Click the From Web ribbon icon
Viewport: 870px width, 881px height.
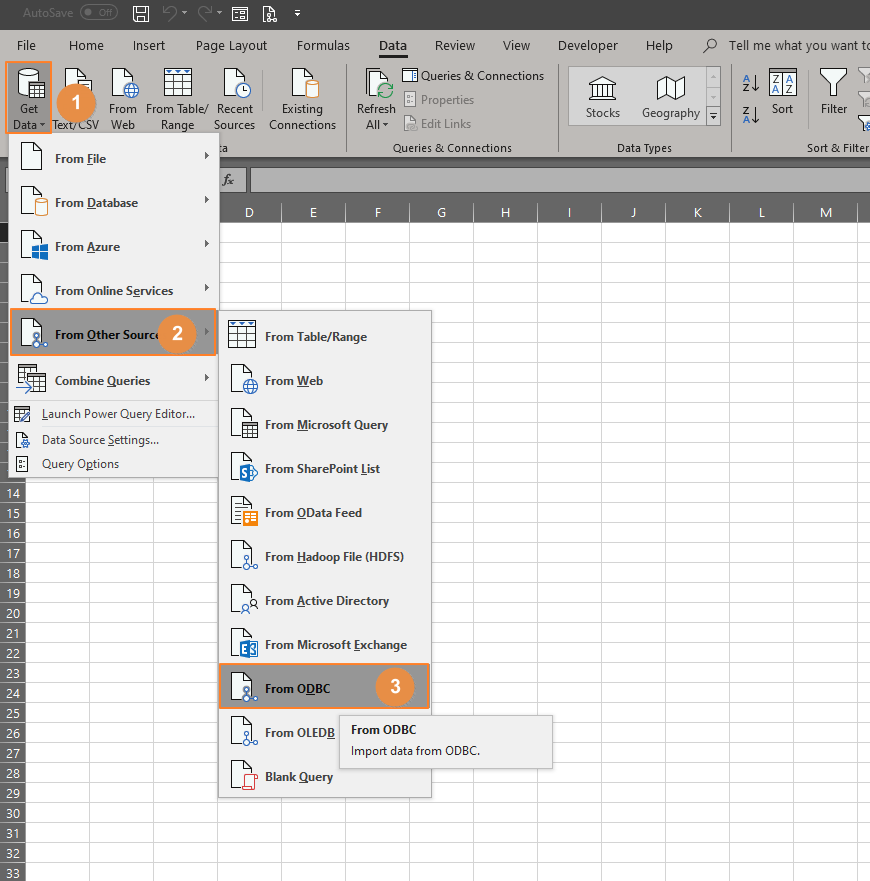point(123,99)
